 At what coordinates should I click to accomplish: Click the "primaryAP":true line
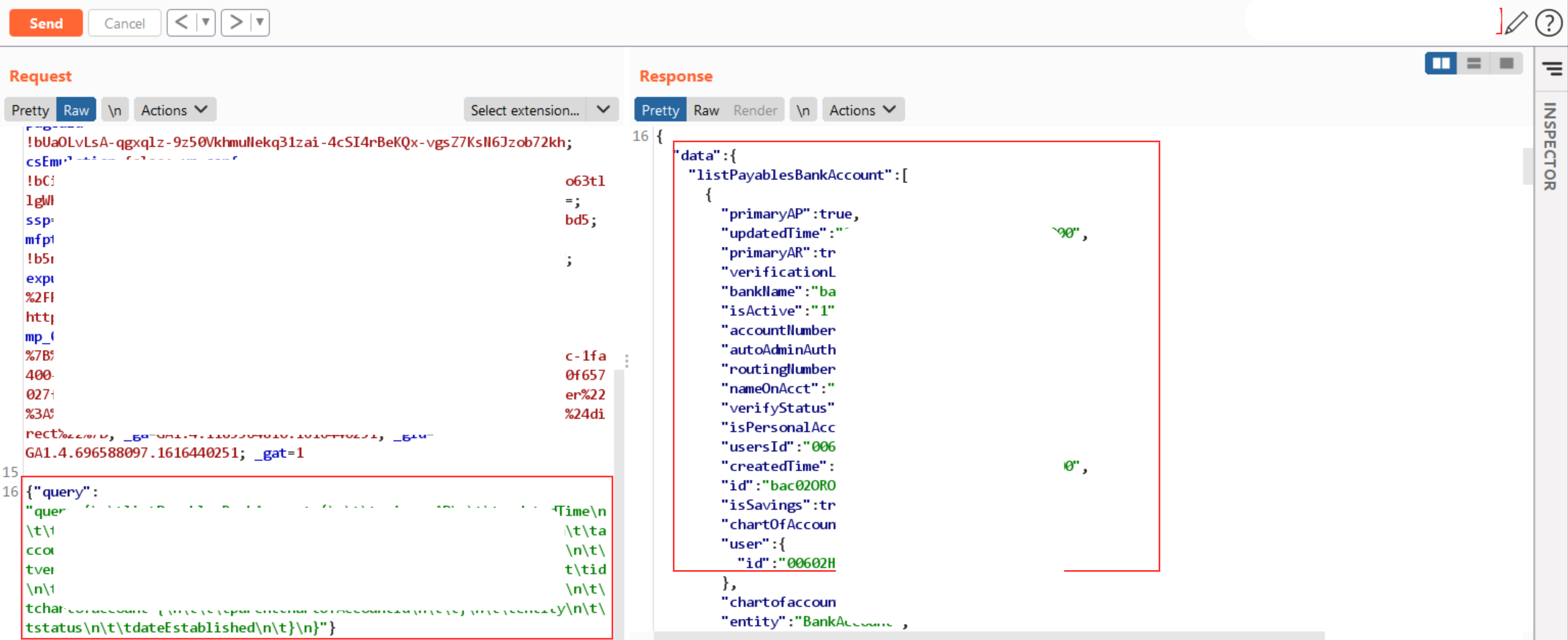tap(790, 214)
